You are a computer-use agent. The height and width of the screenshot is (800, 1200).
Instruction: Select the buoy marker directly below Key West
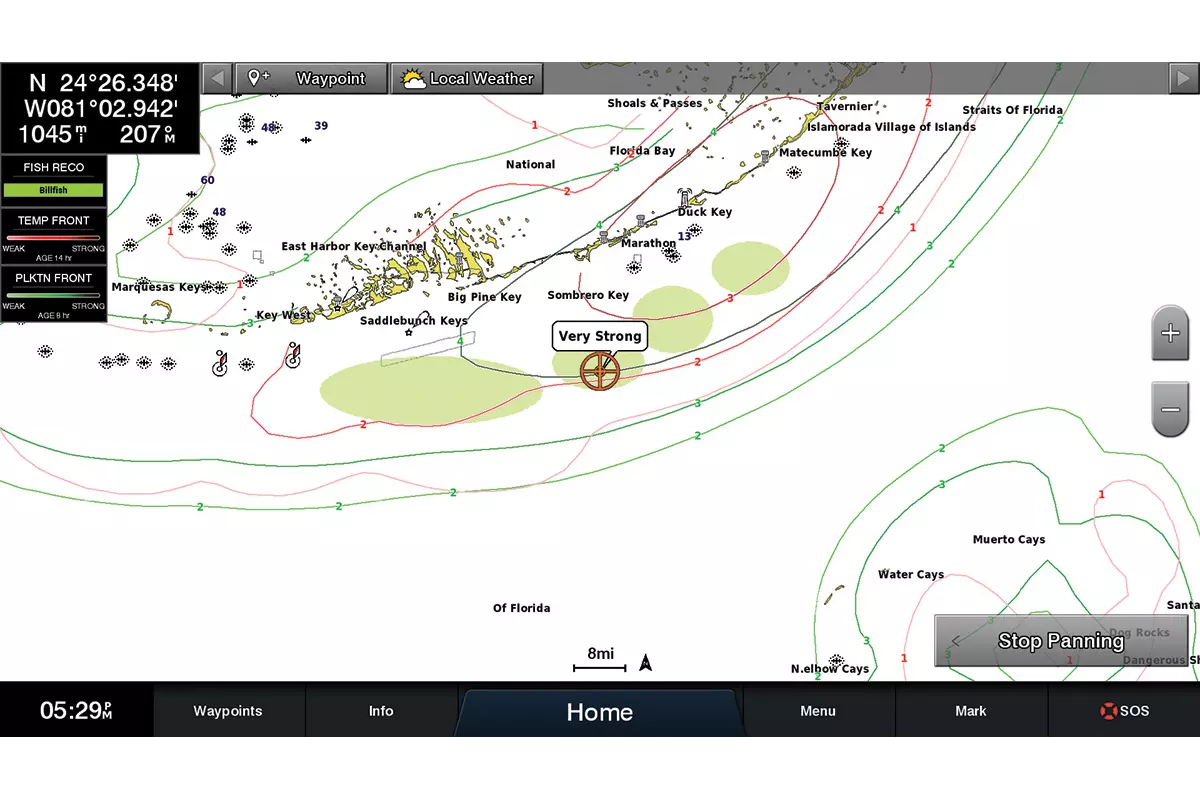tap(292, 356)
